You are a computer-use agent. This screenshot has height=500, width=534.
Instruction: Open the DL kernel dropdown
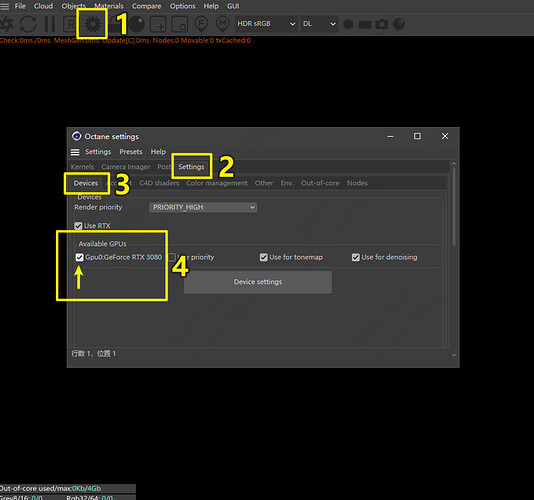[319, 24]
